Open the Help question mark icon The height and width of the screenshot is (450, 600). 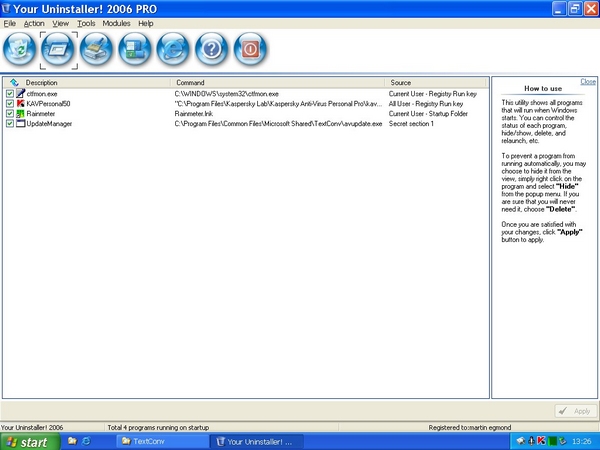212,50
